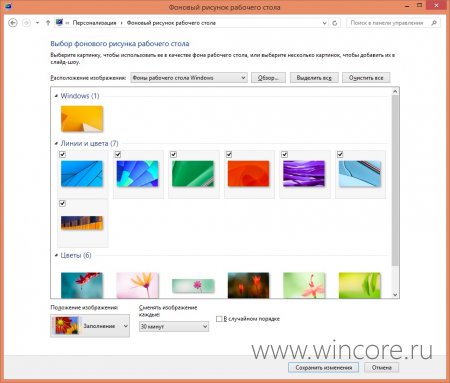Screen dimensions: 450x383
Task: Select the blue geometric shapes thumbnail
Action: [138, 174]
